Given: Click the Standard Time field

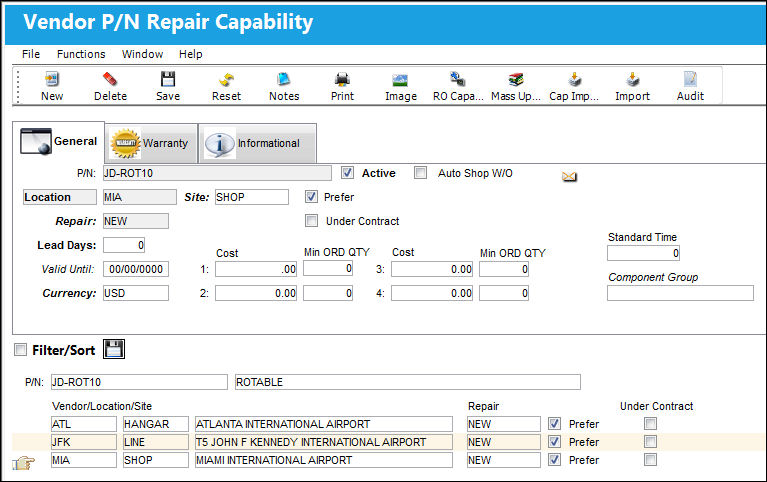Looking at the screenshot, I should click(x=643, y=253).
